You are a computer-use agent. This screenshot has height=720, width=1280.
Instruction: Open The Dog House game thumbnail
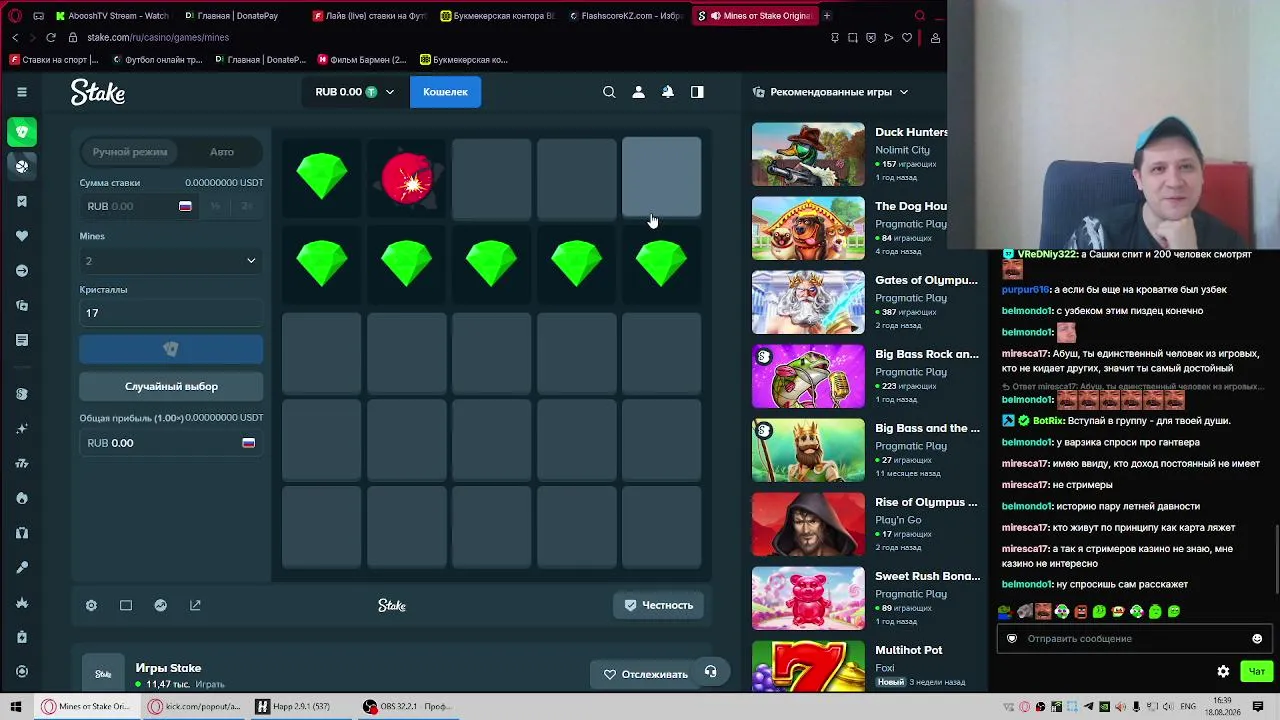tap(808, 228)
